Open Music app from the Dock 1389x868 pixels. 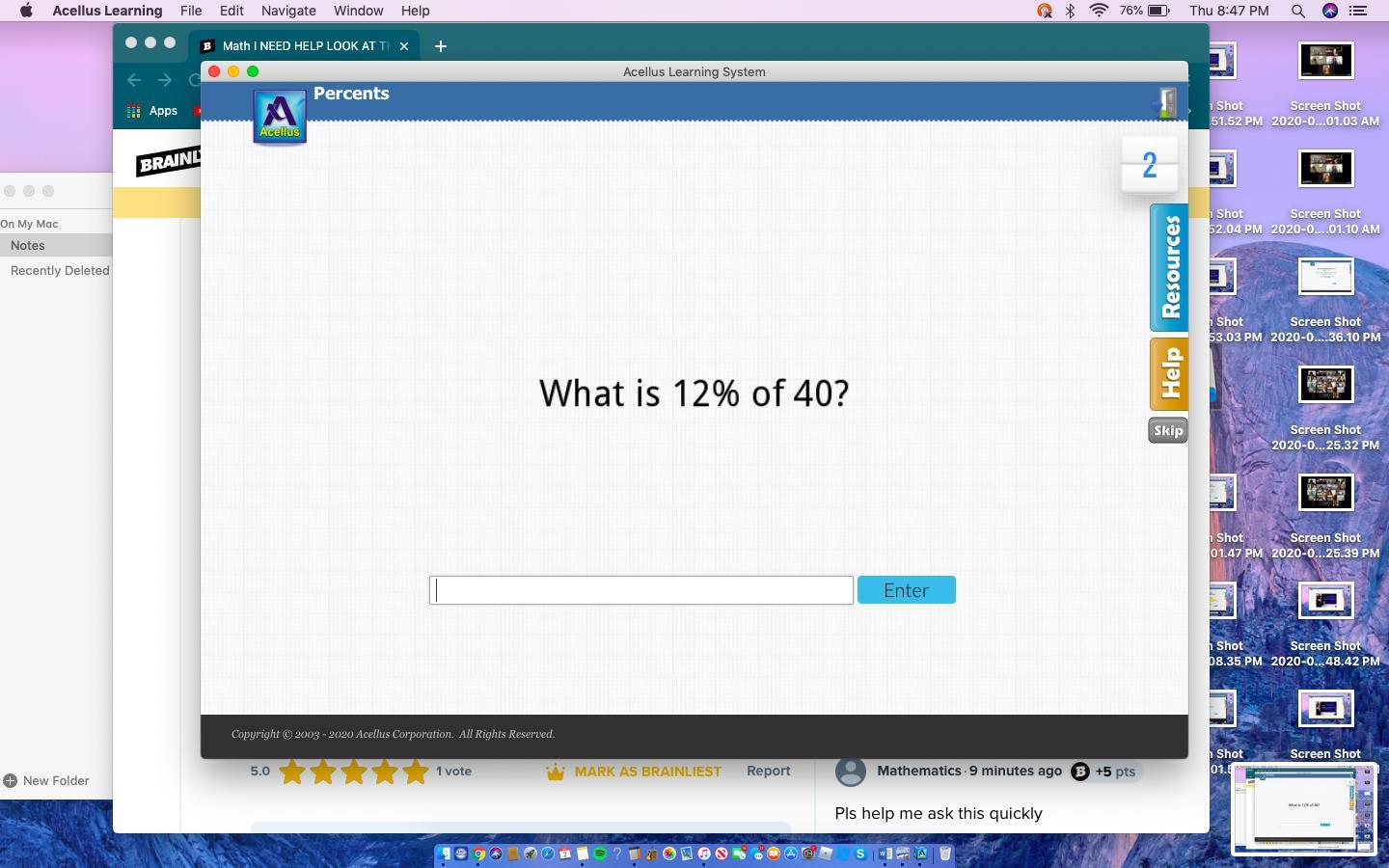pos(704,854)
